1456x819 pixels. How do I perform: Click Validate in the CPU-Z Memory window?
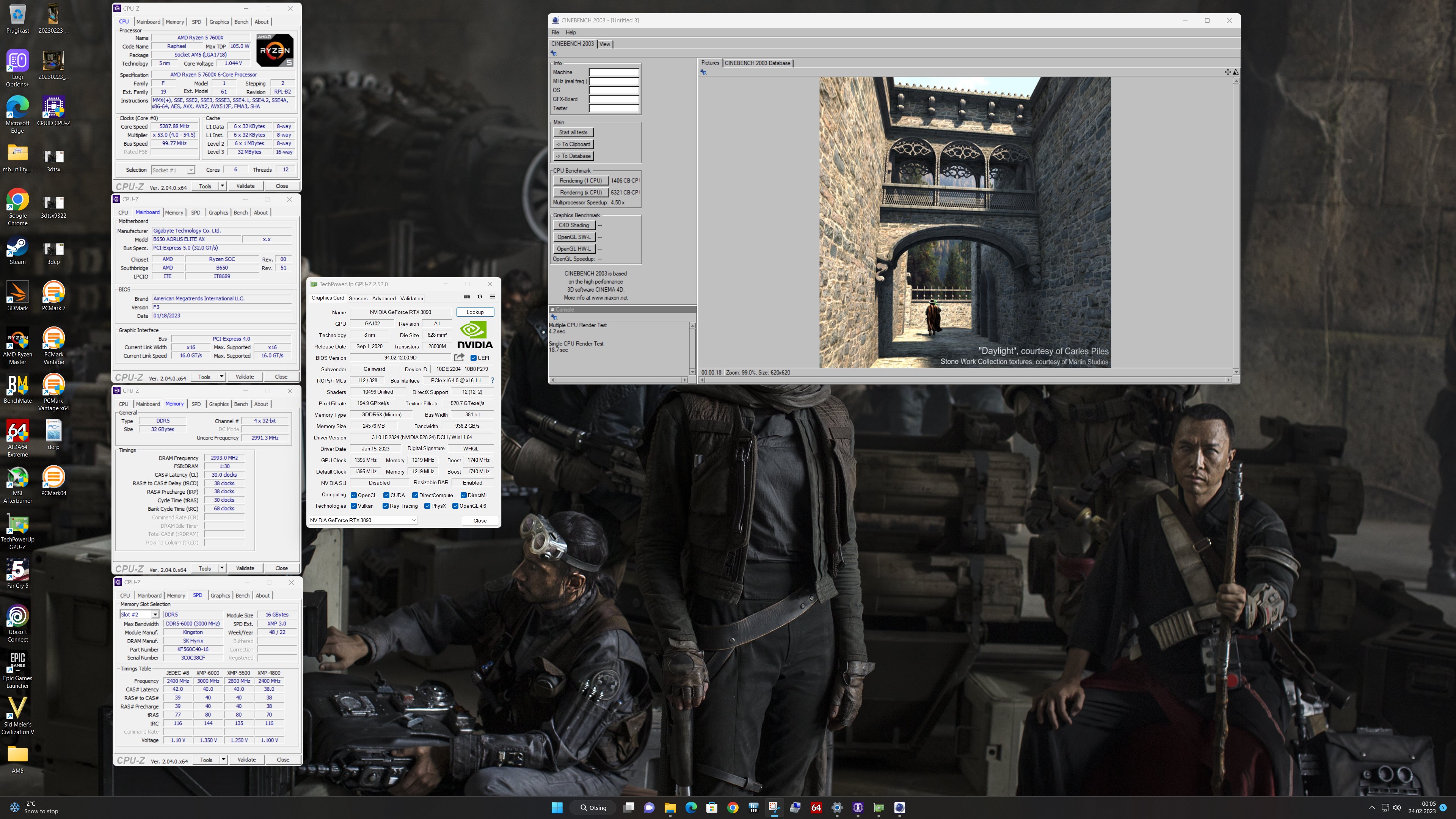(x=245, y=568)
